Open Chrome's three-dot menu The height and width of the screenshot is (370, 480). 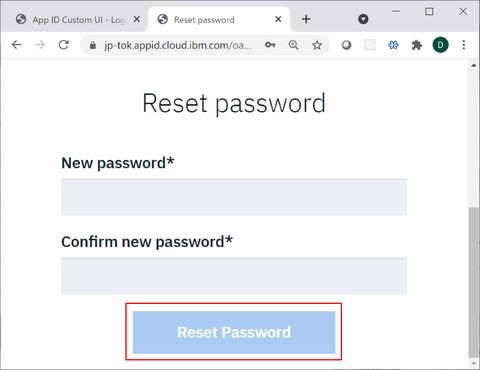point(464,45)
